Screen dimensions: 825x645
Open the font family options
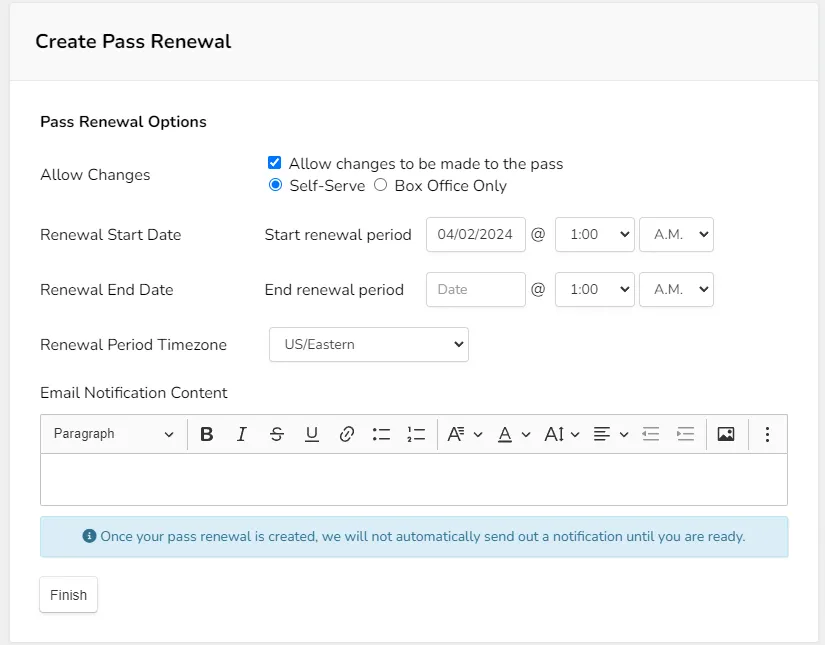465,434
